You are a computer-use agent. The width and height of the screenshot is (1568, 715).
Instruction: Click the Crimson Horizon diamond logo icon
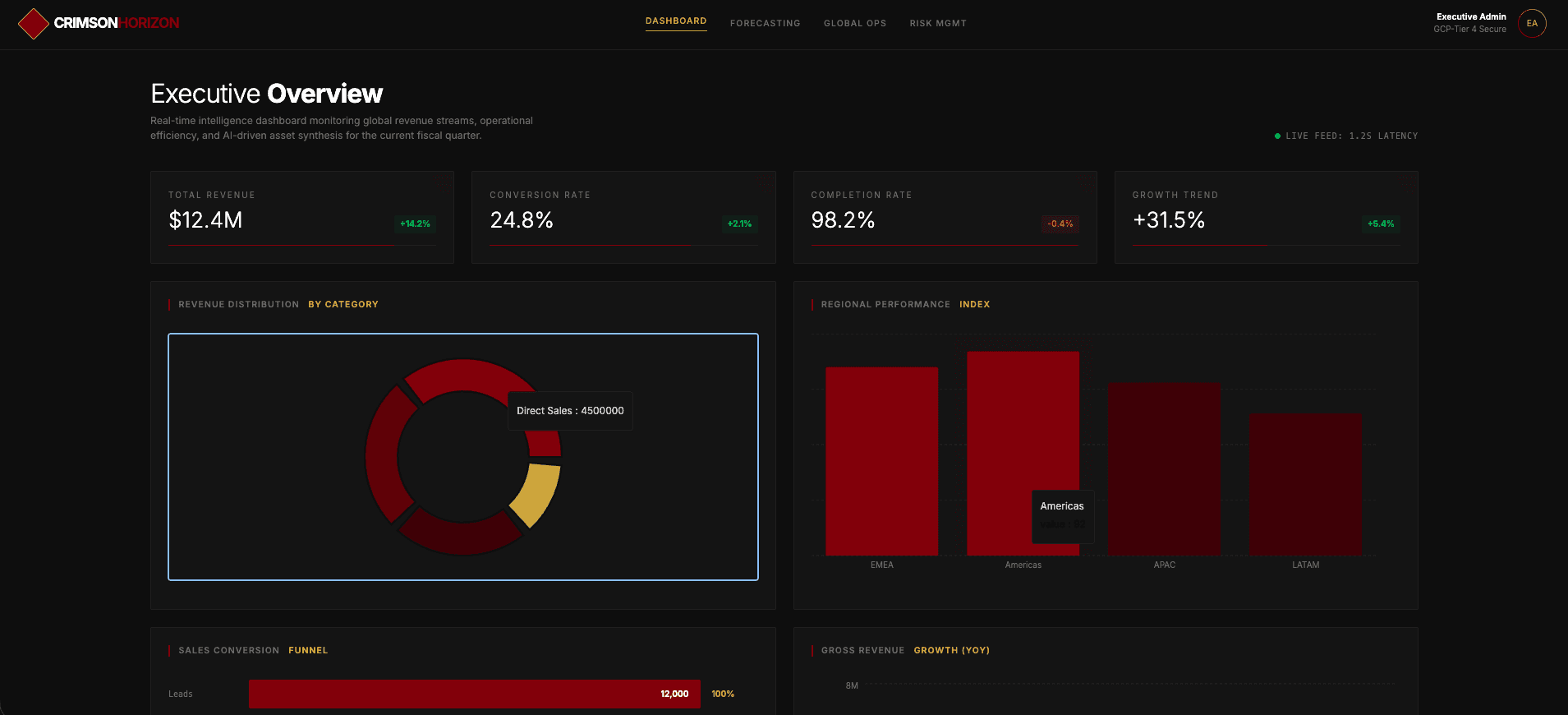point(34,24)
